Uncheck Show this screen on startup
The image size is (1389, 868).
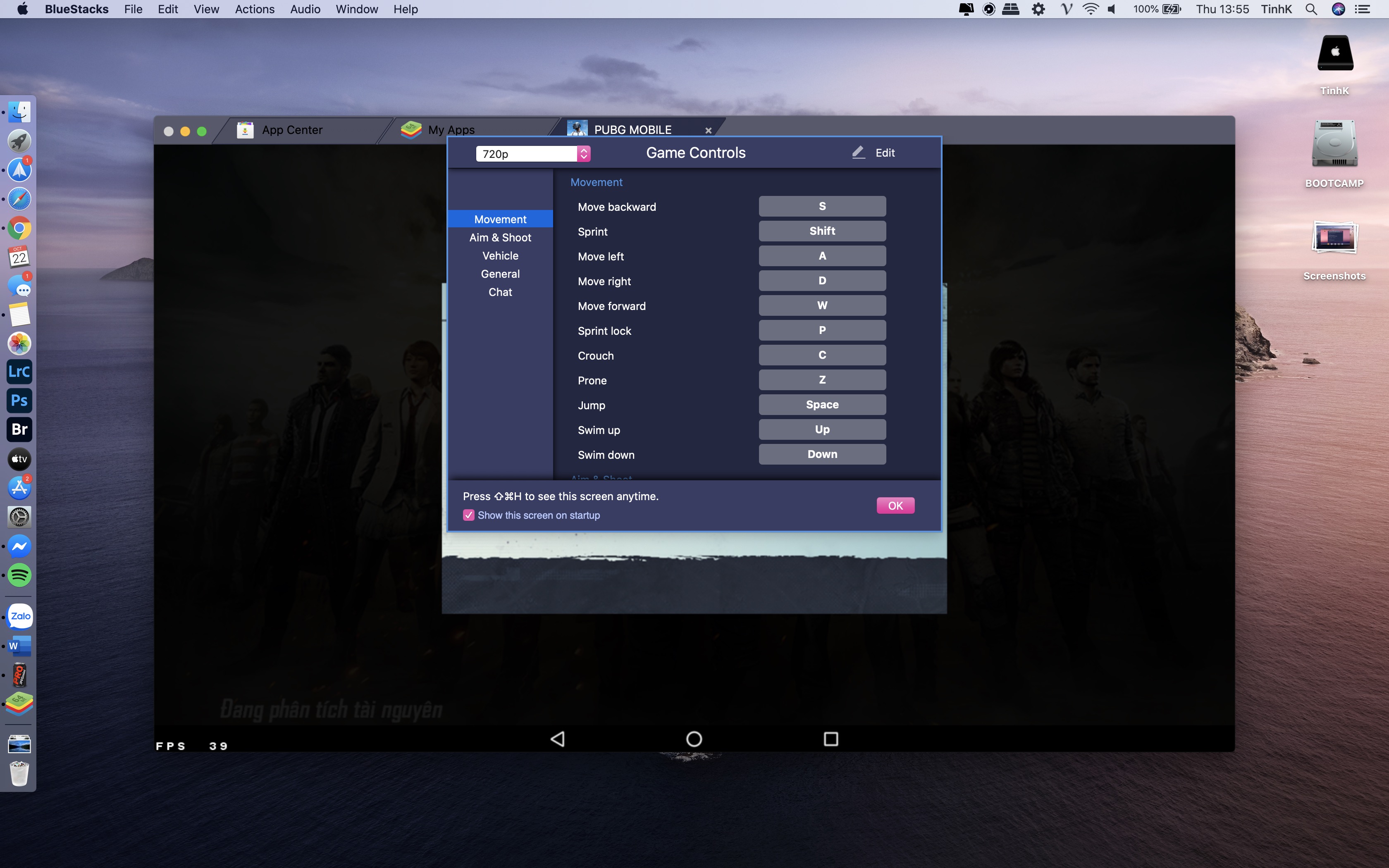point(469,515)
